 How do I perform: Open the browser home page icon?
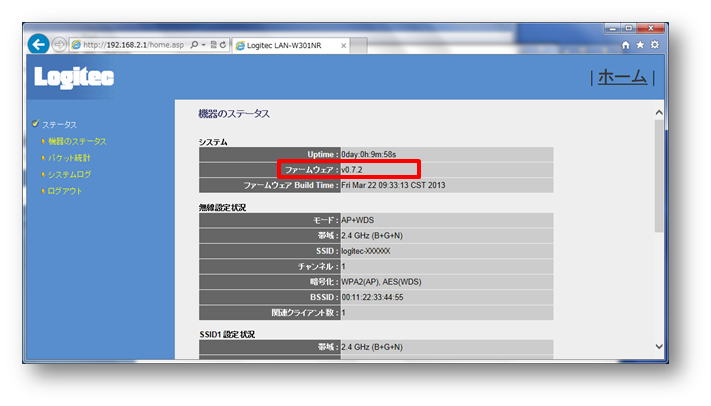click(626, 44)
